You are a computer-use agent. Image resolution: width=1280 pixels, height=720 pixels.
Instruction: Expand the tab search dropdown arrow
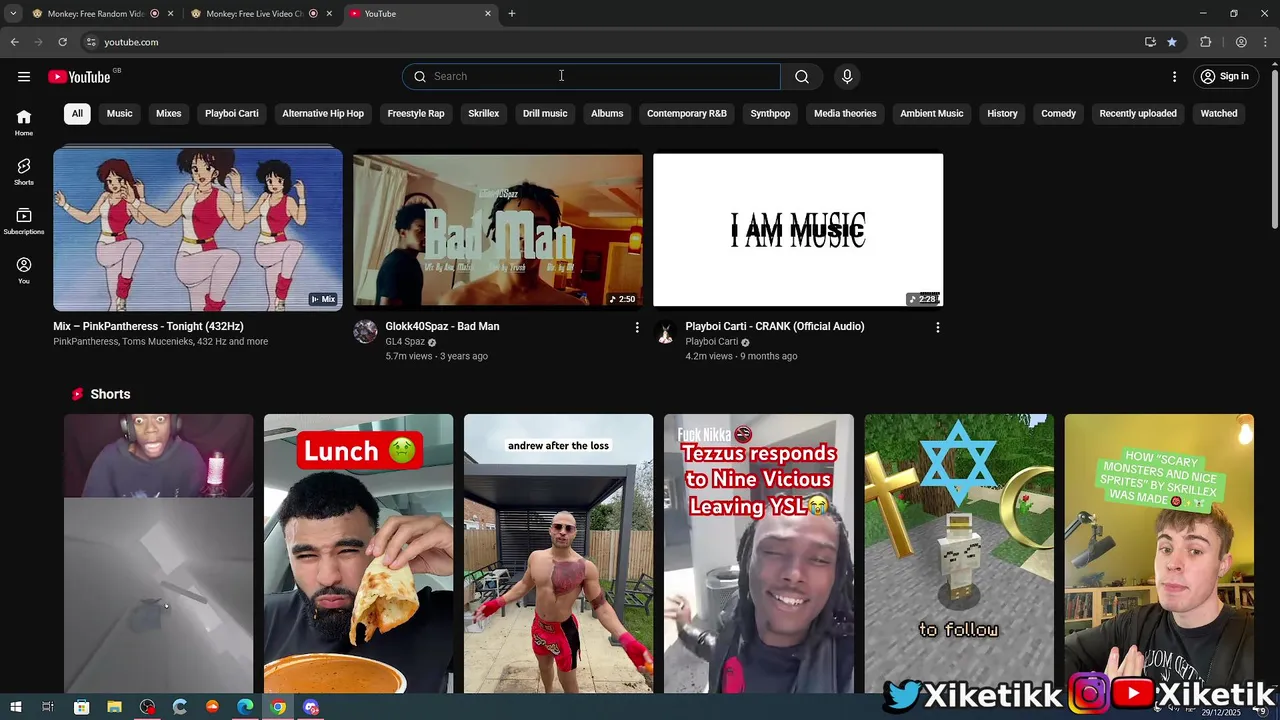click(13, 14)
